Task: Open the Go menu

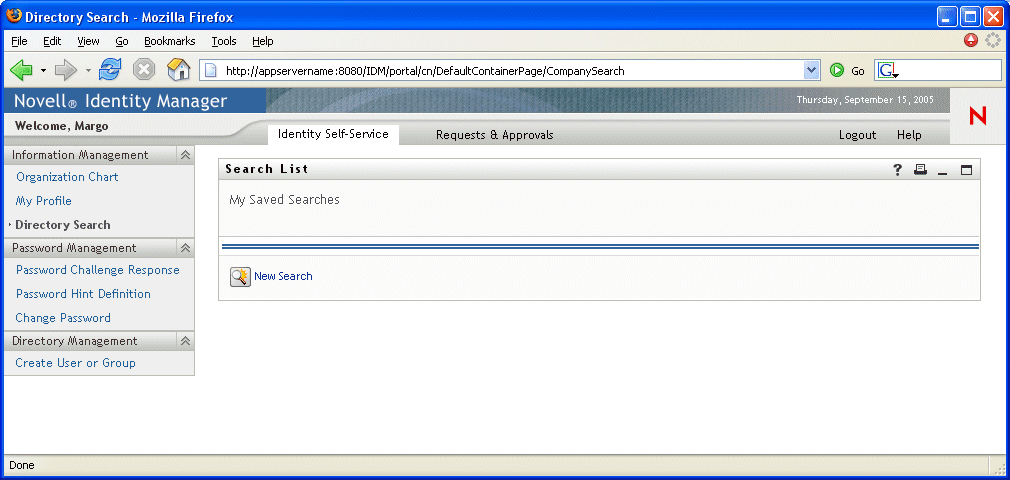Action: pos(122,41)
